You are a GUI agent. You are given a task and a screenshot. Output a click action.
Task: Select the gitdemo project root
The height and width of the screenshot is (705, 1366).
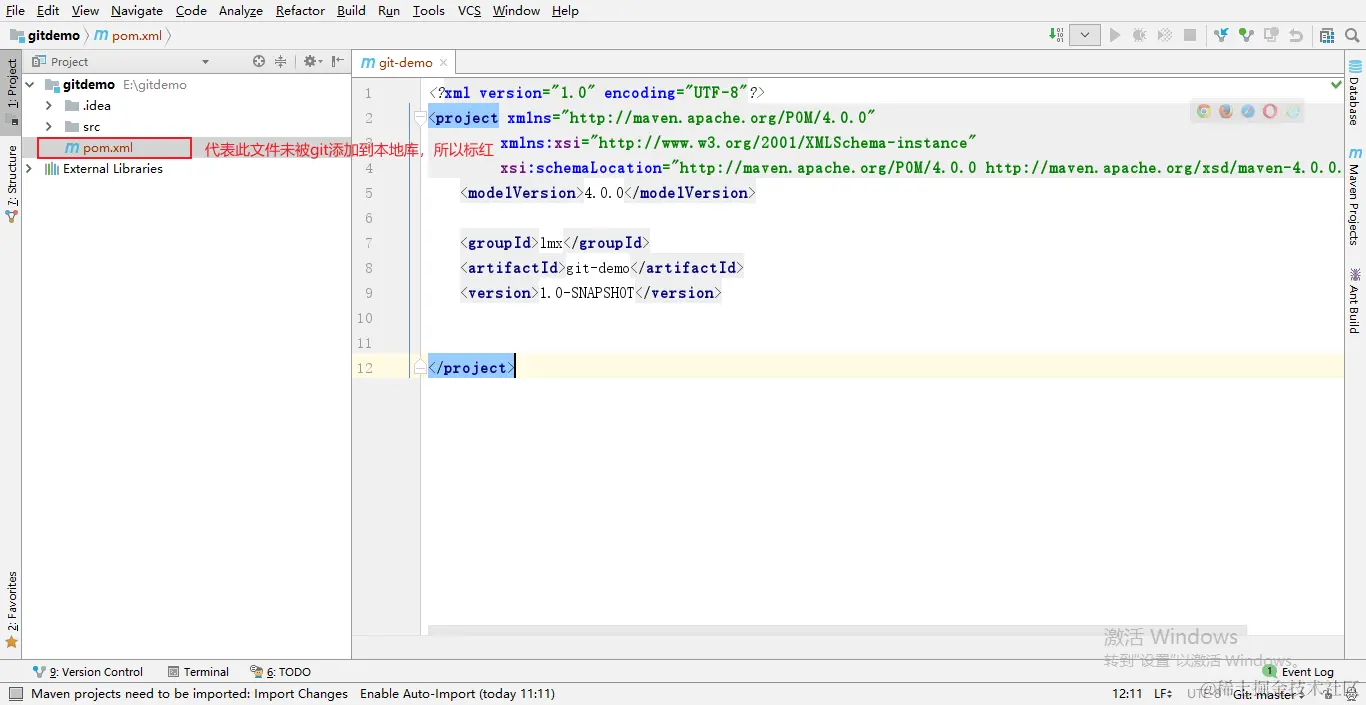(x=89, y=85)
